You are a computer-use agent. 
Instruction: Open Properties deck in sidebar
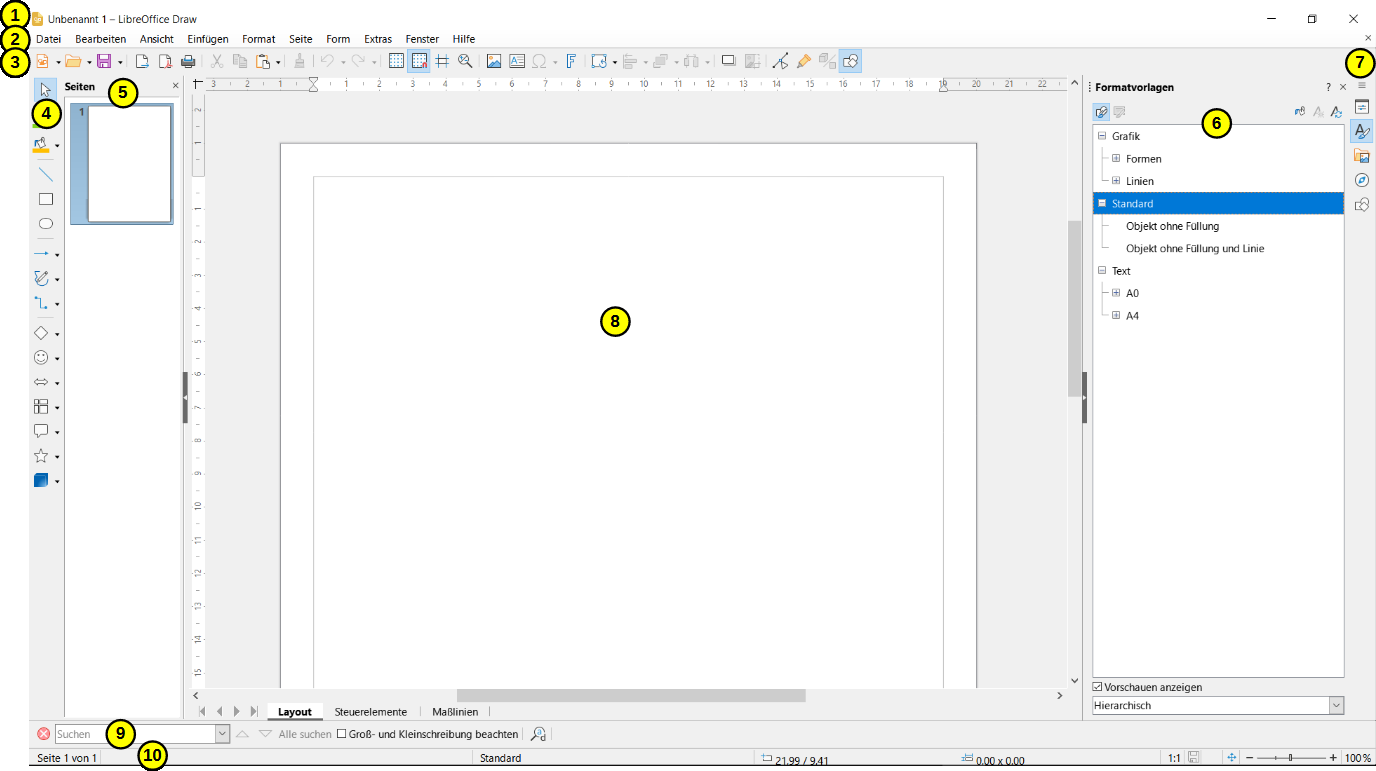click(1361, 106)
